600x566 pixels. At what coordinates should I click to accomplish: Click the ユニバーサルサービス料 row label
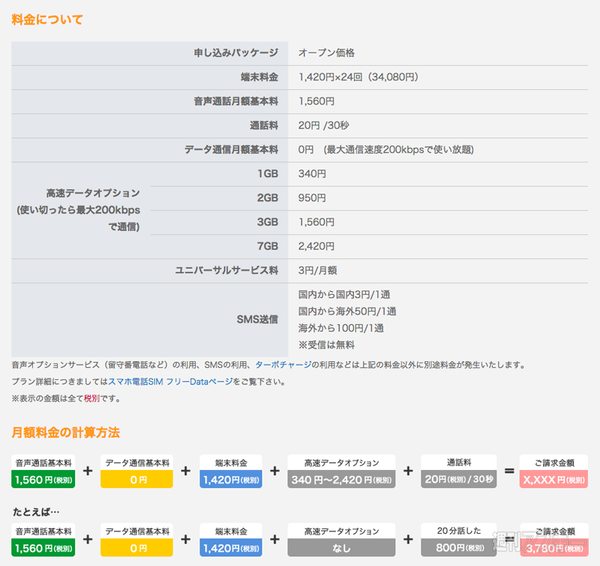[x=227, y=271]
